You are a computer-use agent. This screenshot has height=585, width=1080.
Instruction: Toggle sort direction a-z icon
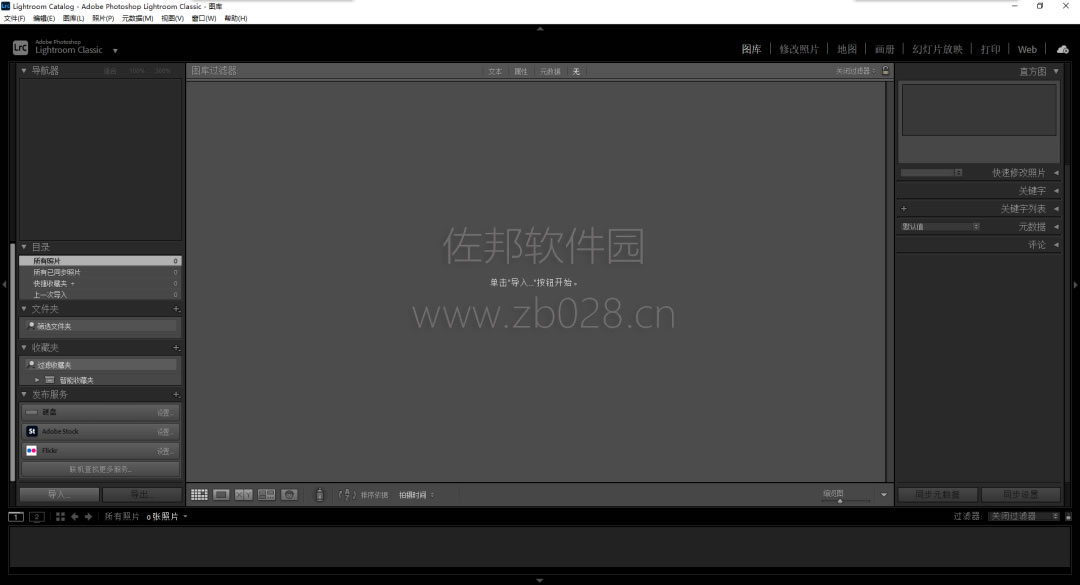pos(346,495)
